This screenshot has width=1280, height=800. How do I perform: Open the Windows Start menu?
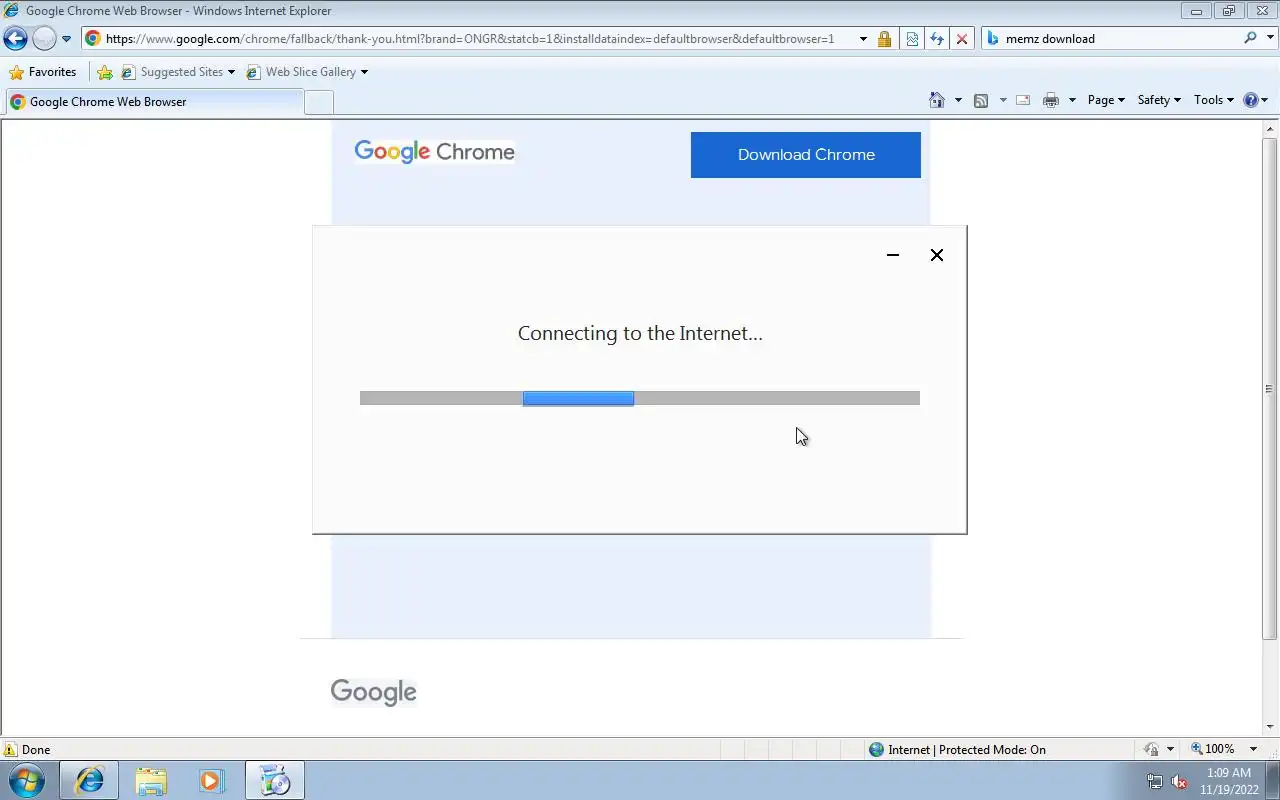(26, 780)
